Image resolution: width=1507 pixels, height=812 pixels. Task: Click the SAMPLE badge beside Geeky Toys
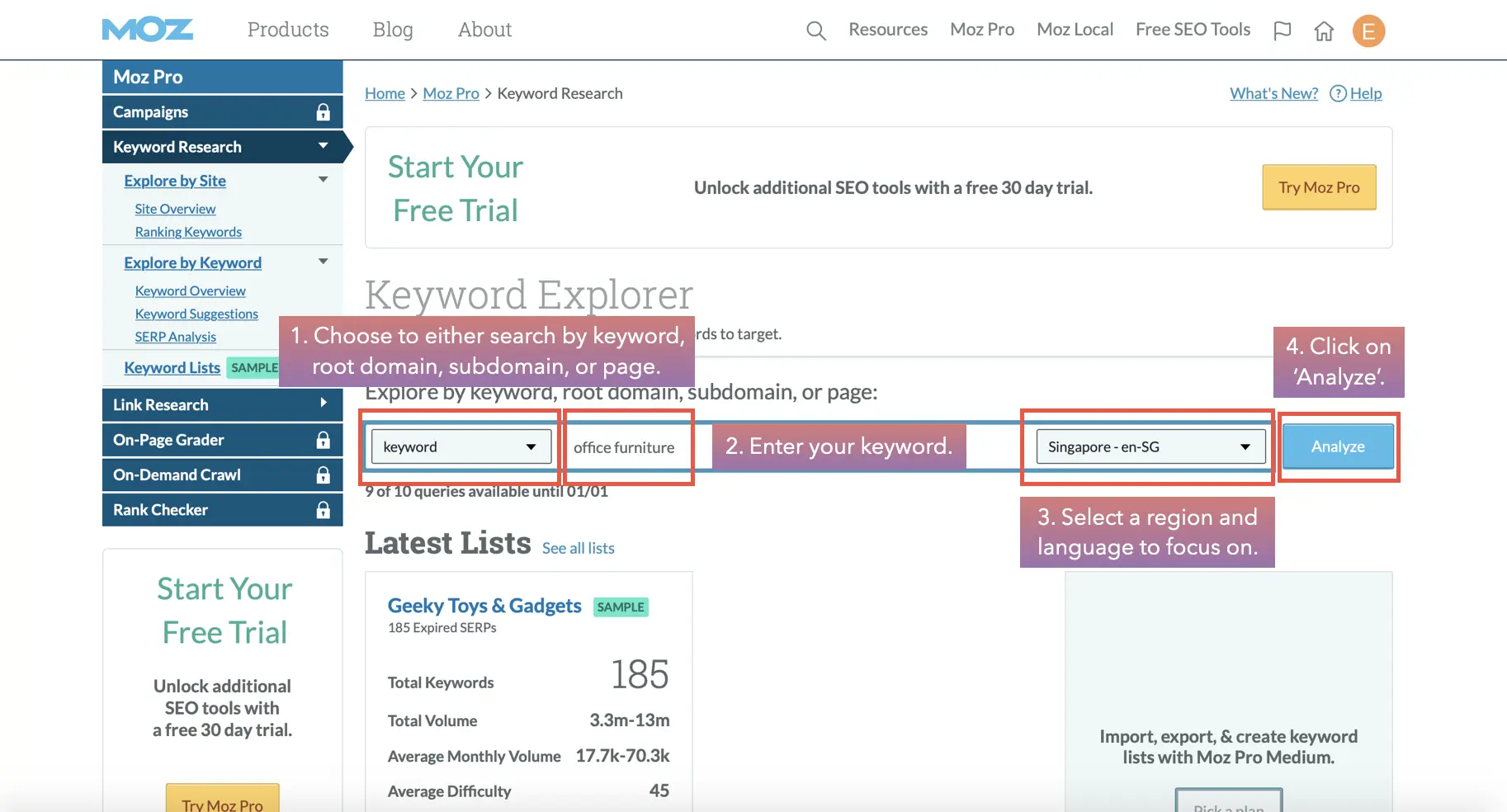point(621,607)
